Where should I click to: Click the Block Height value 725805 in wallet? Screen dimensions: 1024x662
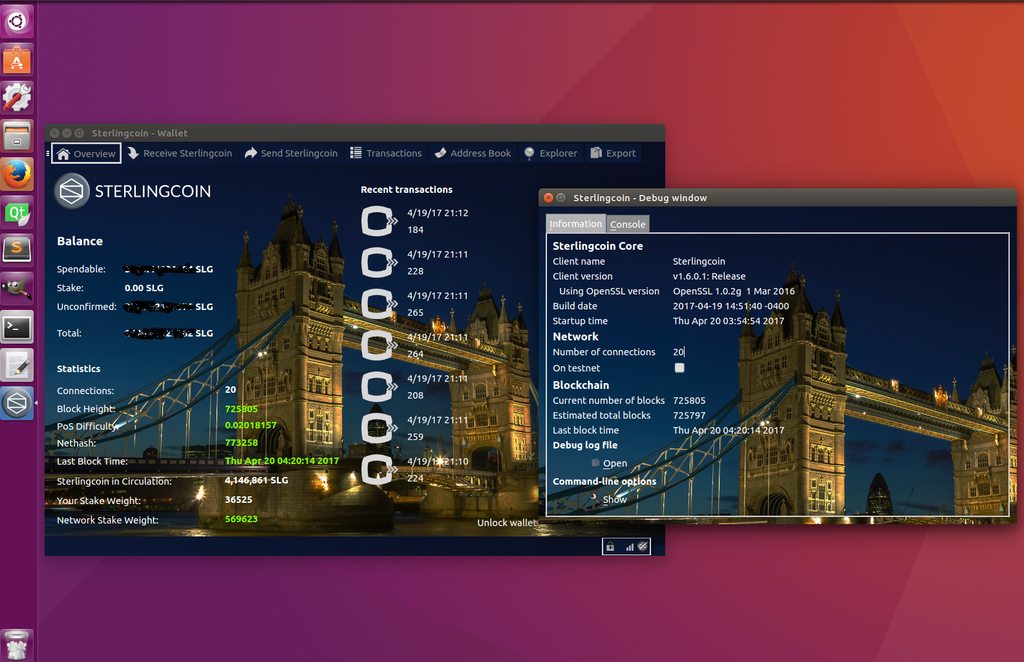241,409
